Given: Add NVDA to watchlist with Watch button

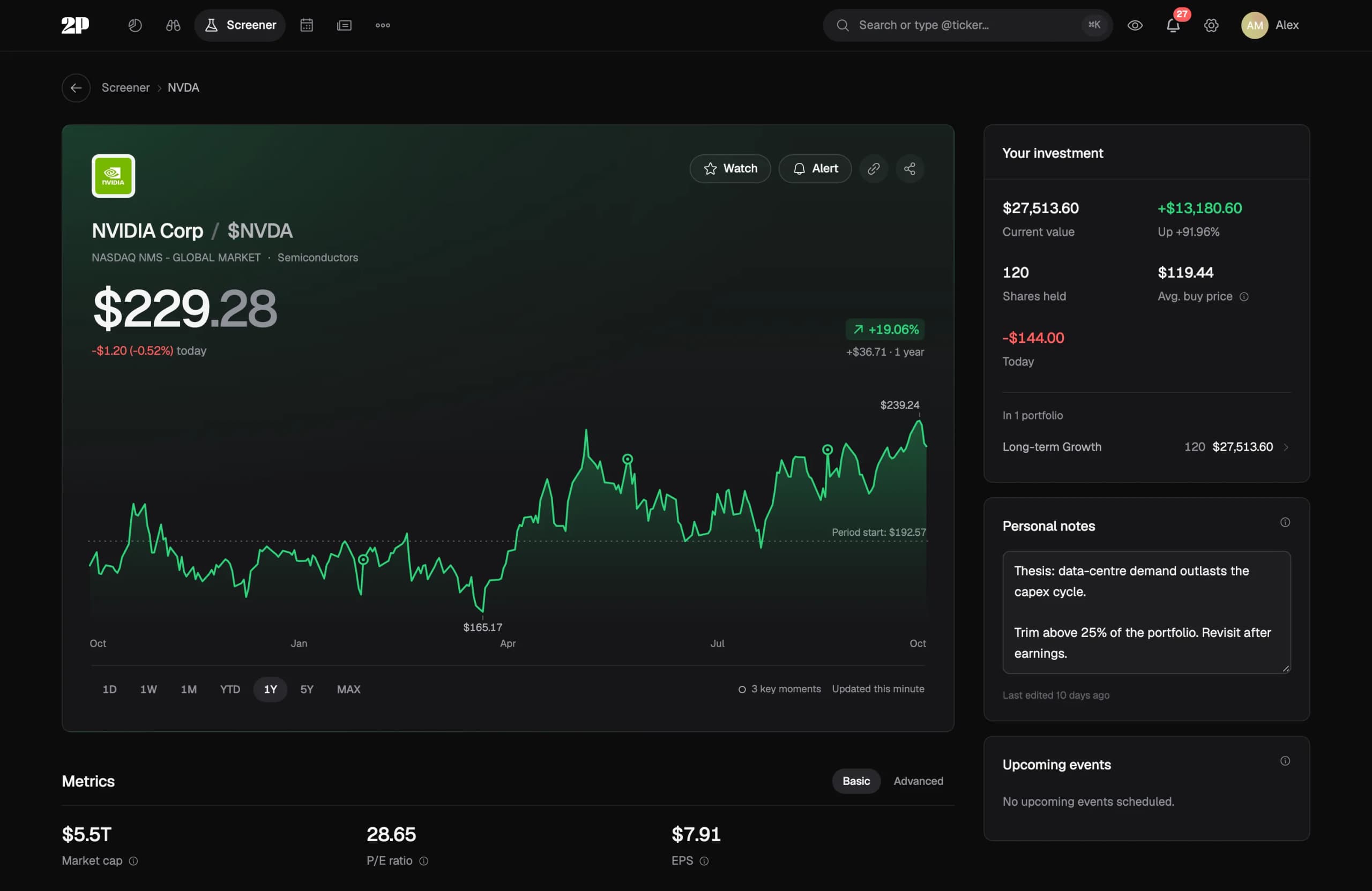Looking at the screenshot, I should (730, 168).
